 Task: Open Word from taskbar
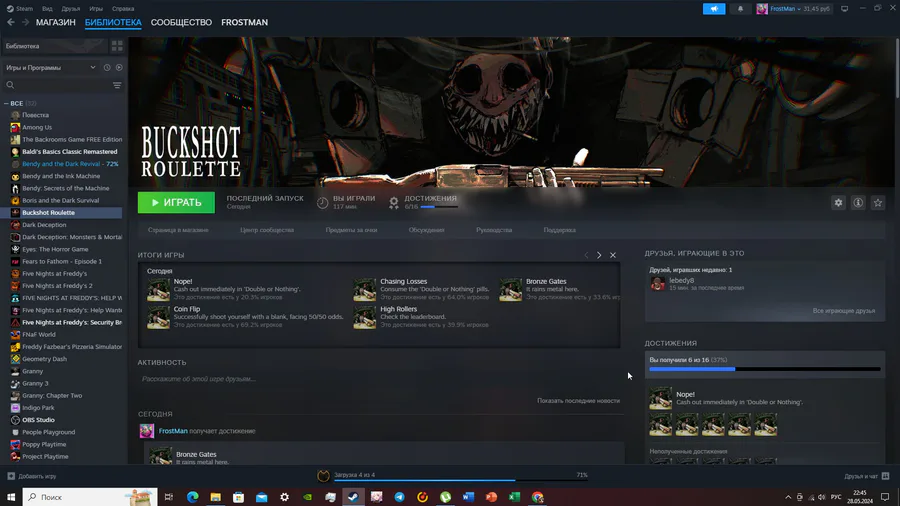(x=468, y=497)
